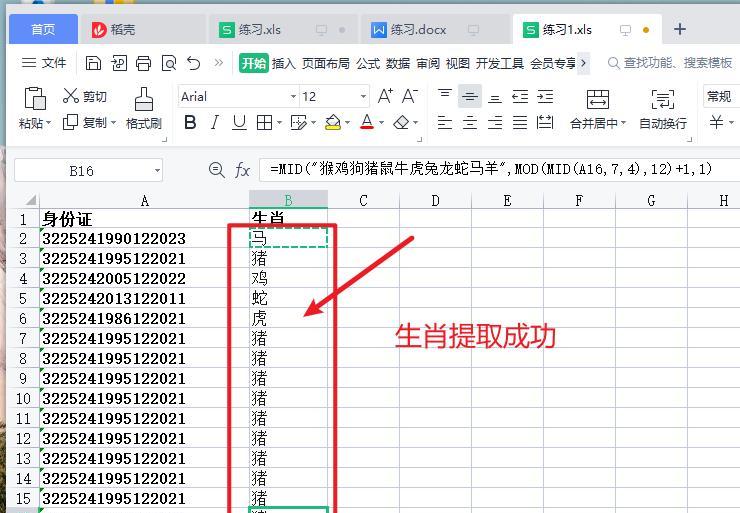The image size is (740, 513).
Task: Expand more ribbon tabs arrow
Action: pyautogui.click(x=584, y=63)
